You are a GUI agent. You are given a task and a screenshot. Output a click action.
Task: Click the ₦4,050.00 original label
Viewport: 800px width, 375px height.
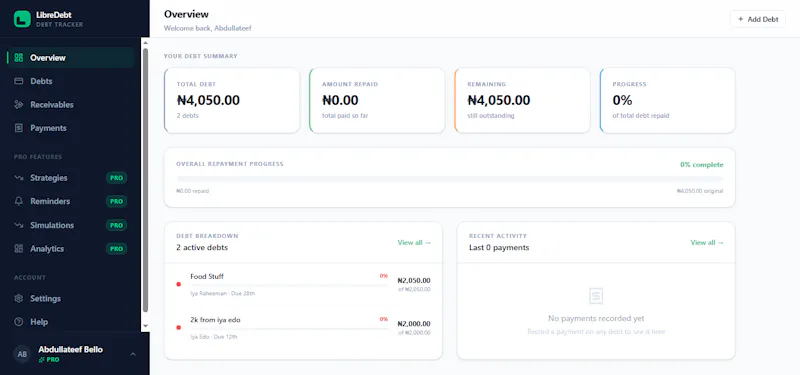point(700,191)
